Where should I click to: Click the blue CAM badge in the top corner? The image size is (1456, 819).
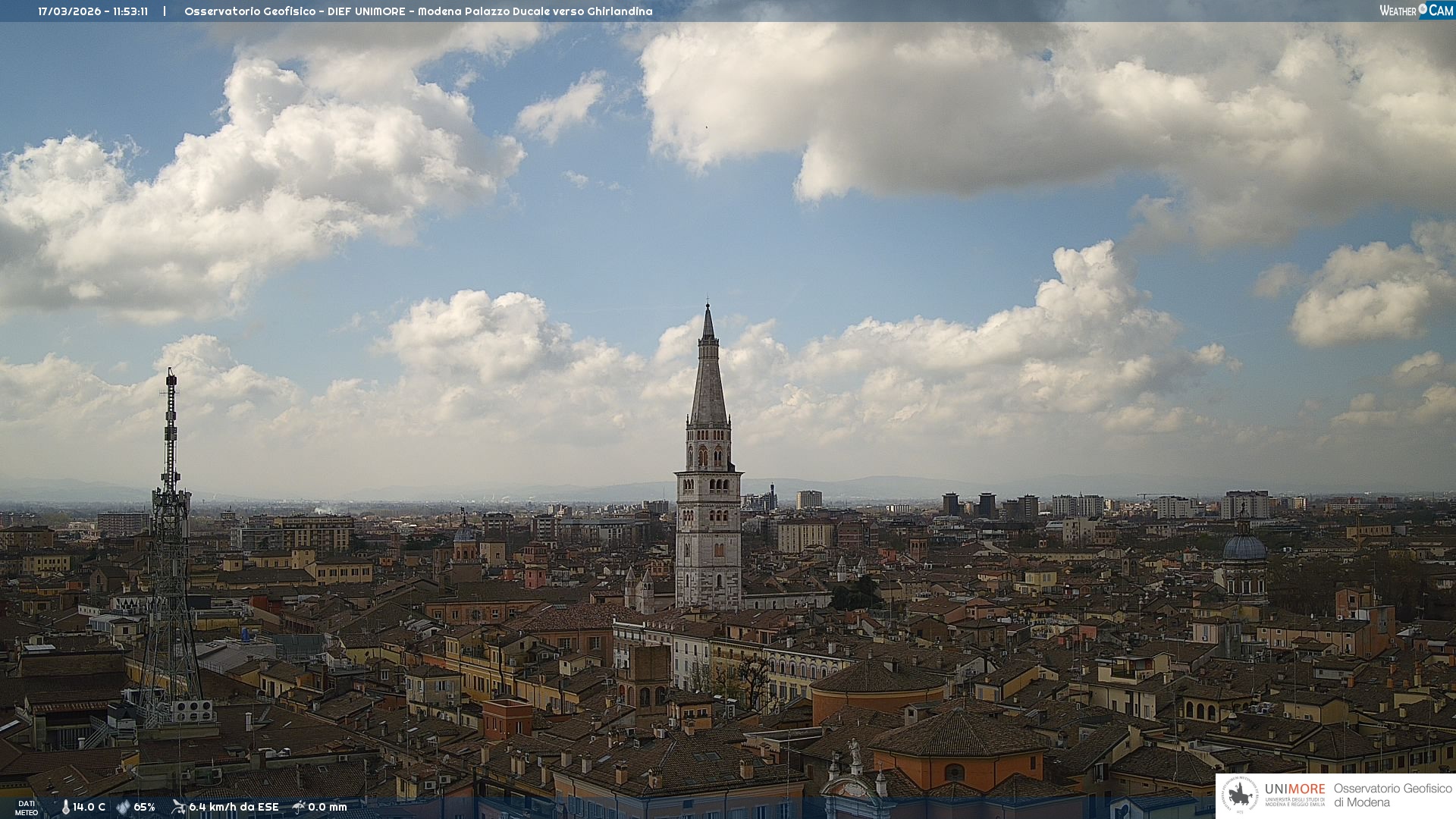coord(1441,10)
